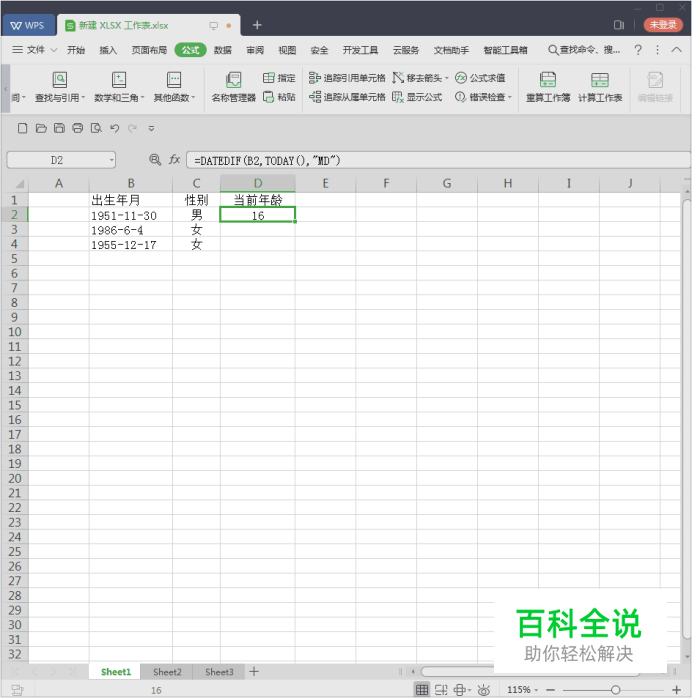This screenshot has width=692, height=698.
Task: Click the Save icon in quick toolbar
Action: point(59,128)
